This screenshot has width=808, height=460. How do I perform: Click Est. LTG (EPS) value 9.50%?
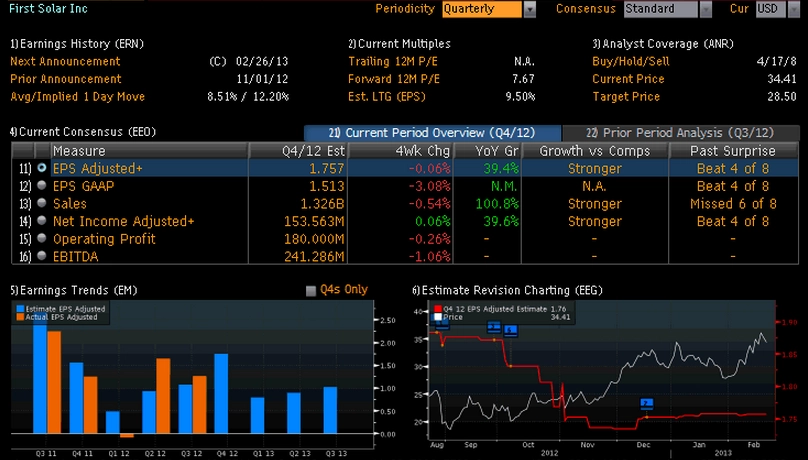click(520, 96)
